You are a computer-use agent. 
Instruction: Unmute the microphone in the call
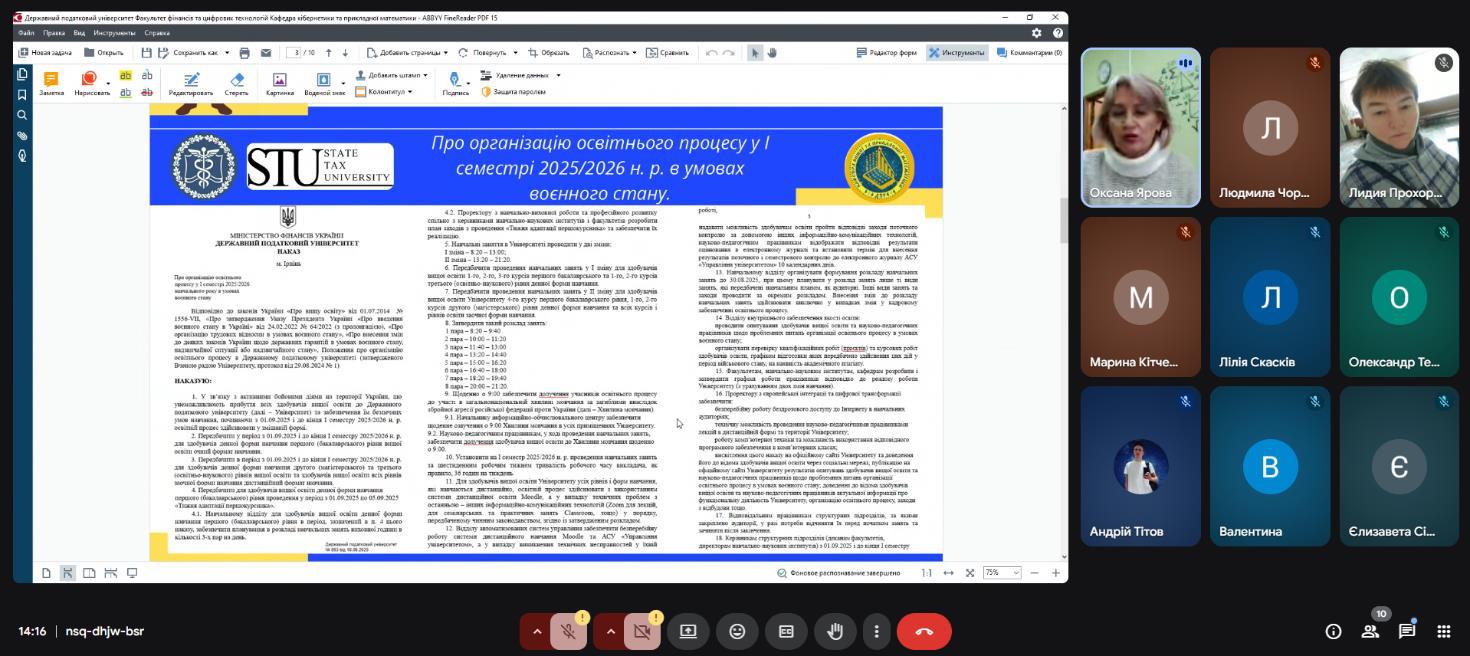tap(568, 631)
